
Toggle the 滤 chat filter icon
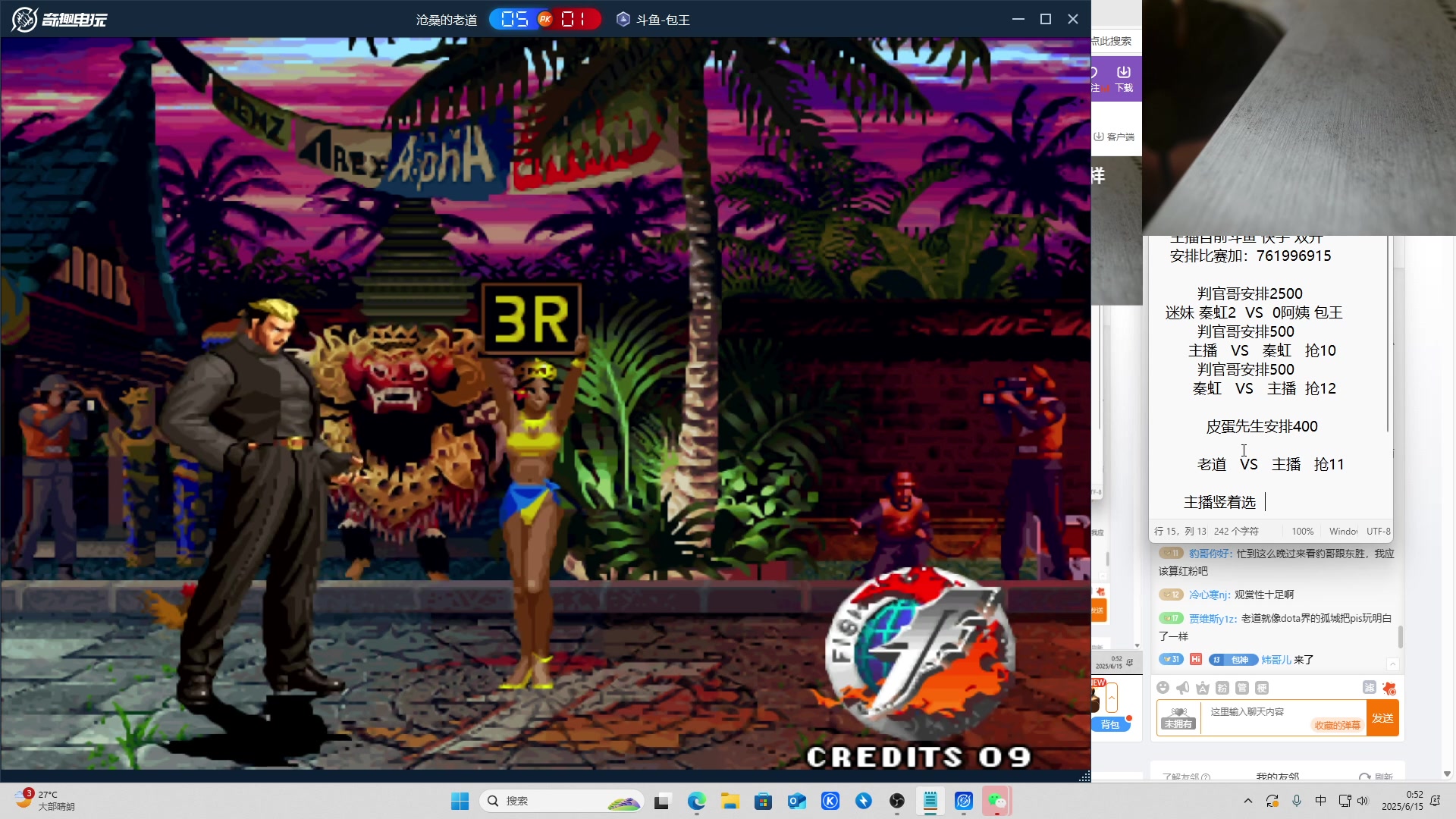click(x=1369, y=687)
